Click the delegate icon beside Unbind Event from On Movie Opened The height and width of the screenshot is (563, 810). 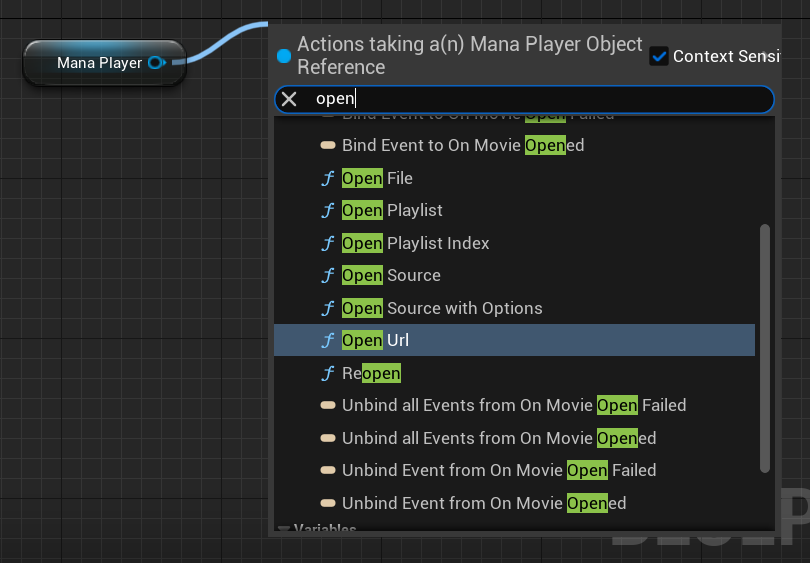[328, 503]
